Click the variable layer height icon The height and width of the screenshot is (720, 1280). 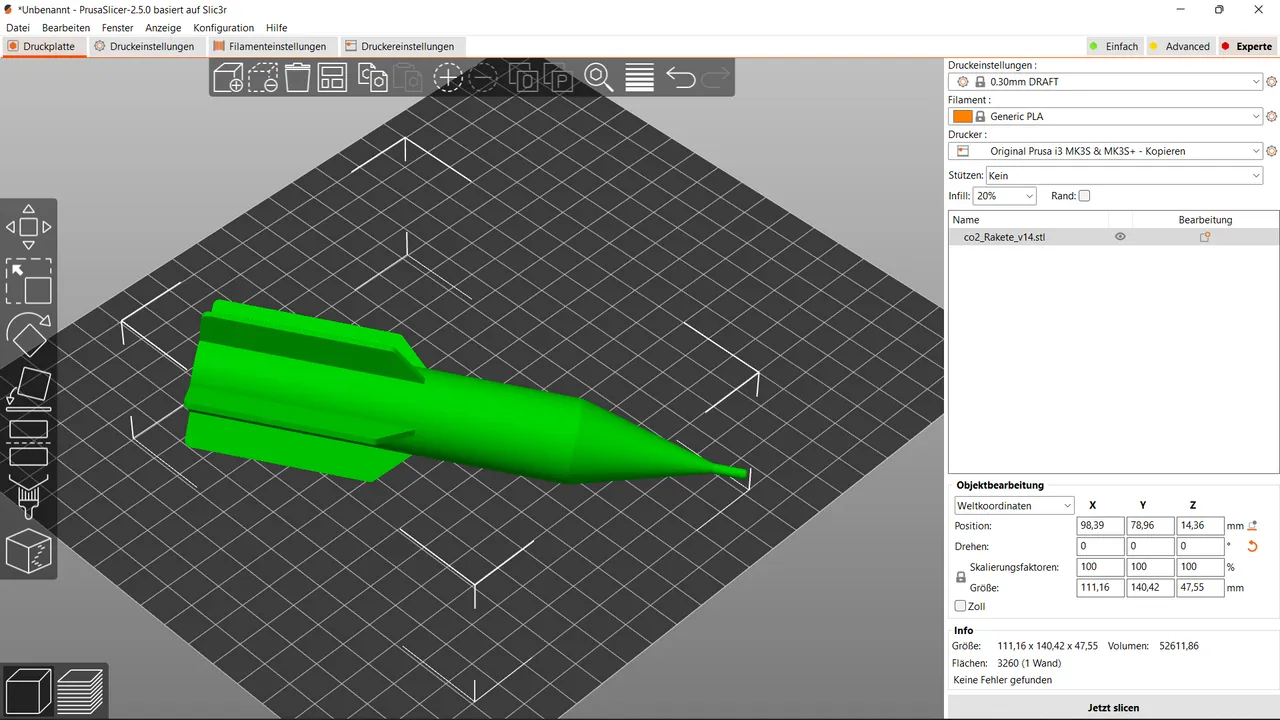[639, 77]
